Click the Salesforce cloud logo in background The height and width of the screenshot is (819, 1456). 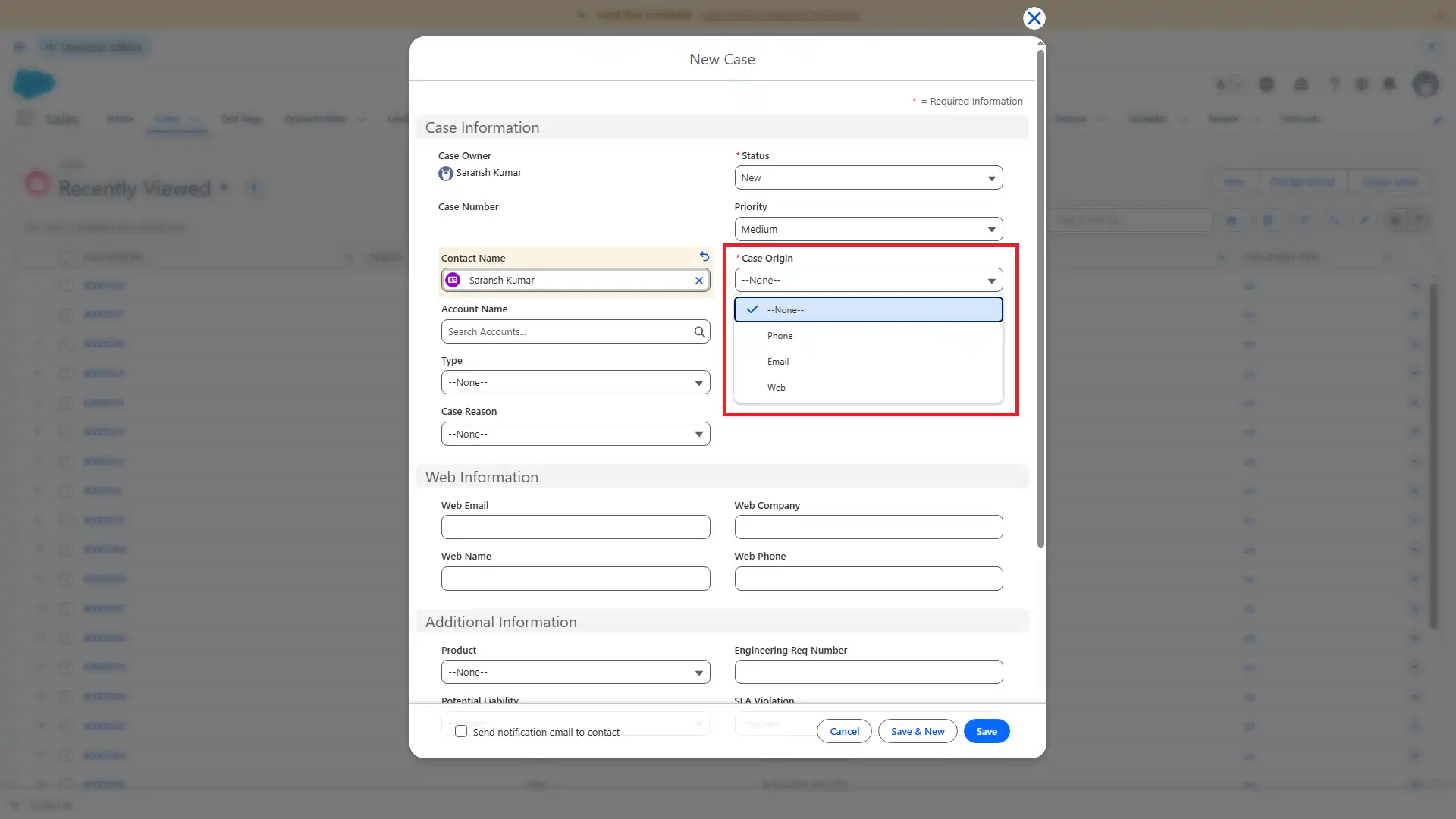tap(34, 83)
